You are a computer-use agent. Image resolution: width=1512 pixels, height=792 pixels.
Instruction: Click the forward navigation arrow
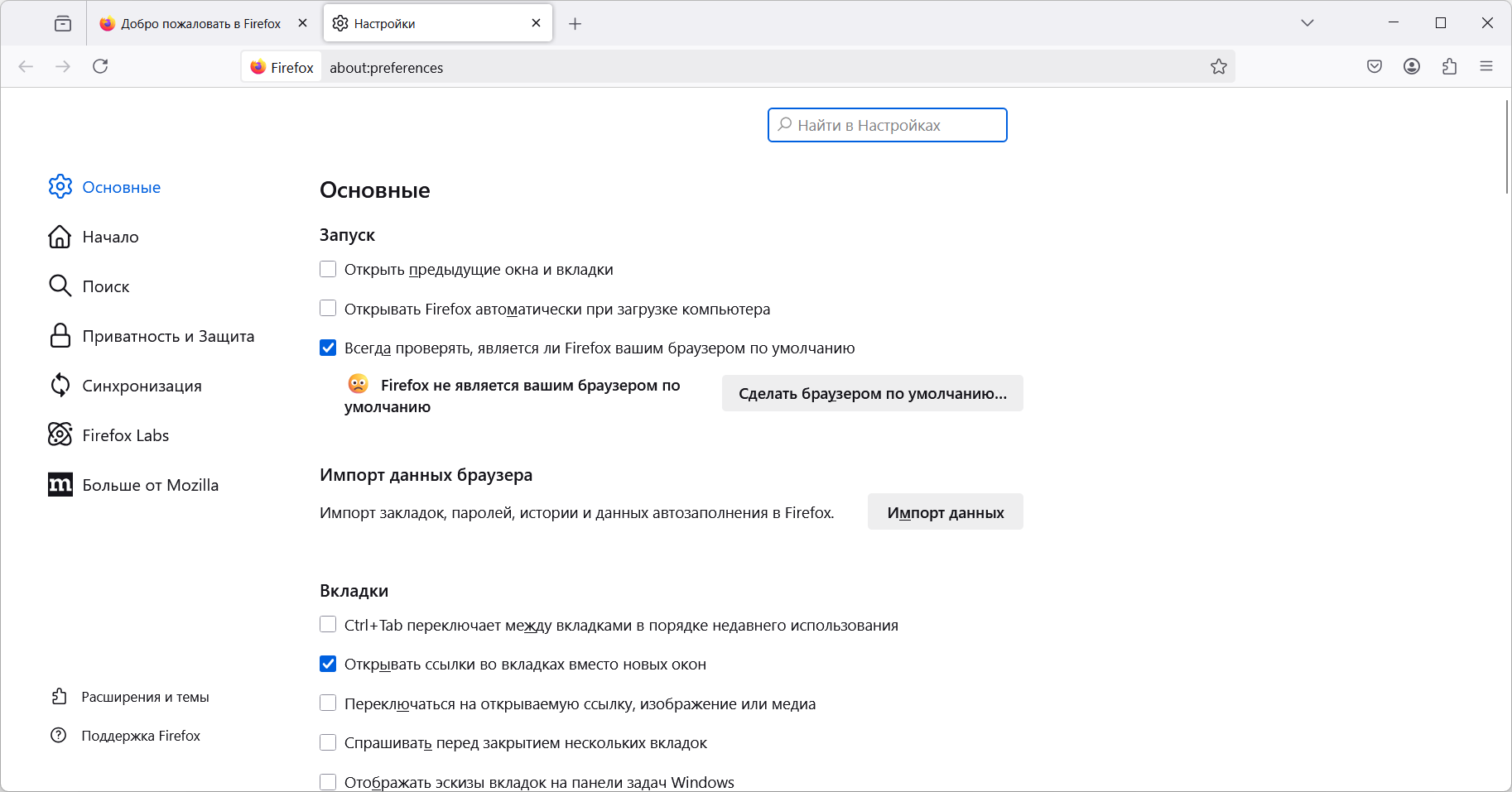[63, 66]
